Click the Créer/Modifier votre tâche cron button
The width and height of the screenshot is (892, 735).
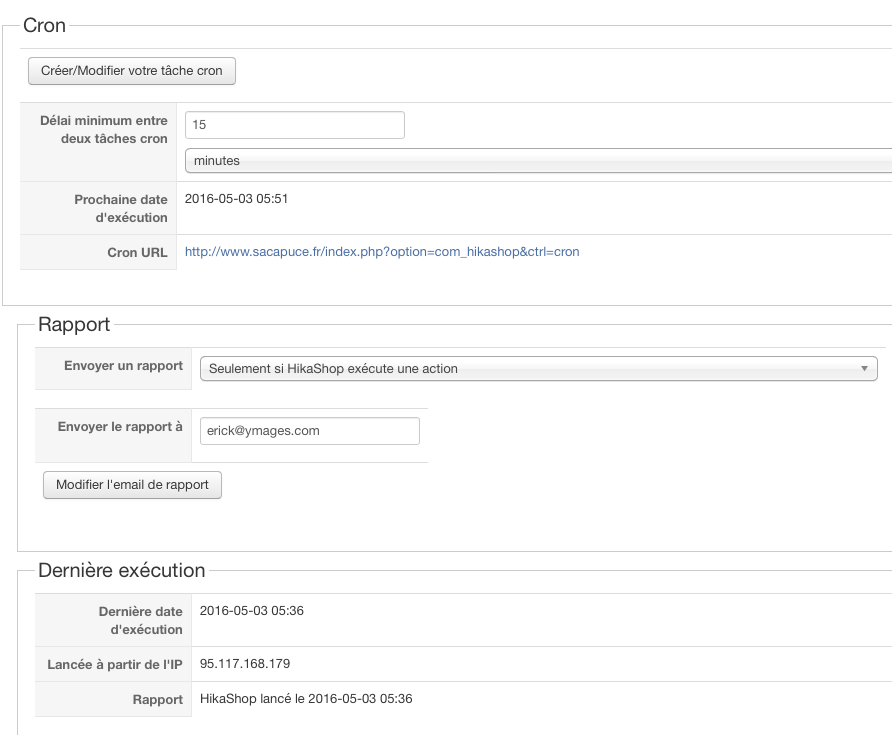131,72
